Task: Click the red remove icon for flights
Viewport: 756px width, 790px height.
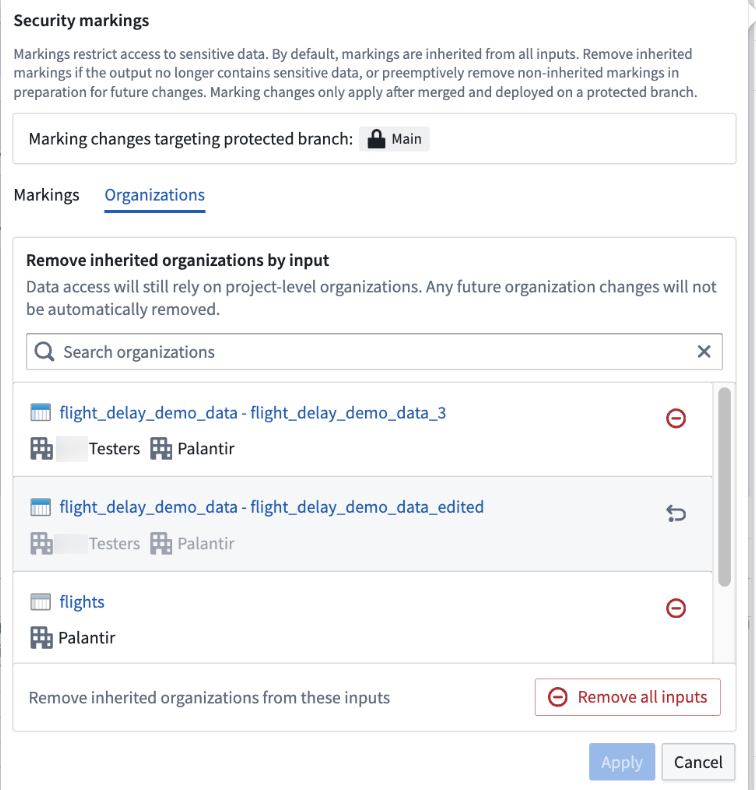Action: coord(676,608)
